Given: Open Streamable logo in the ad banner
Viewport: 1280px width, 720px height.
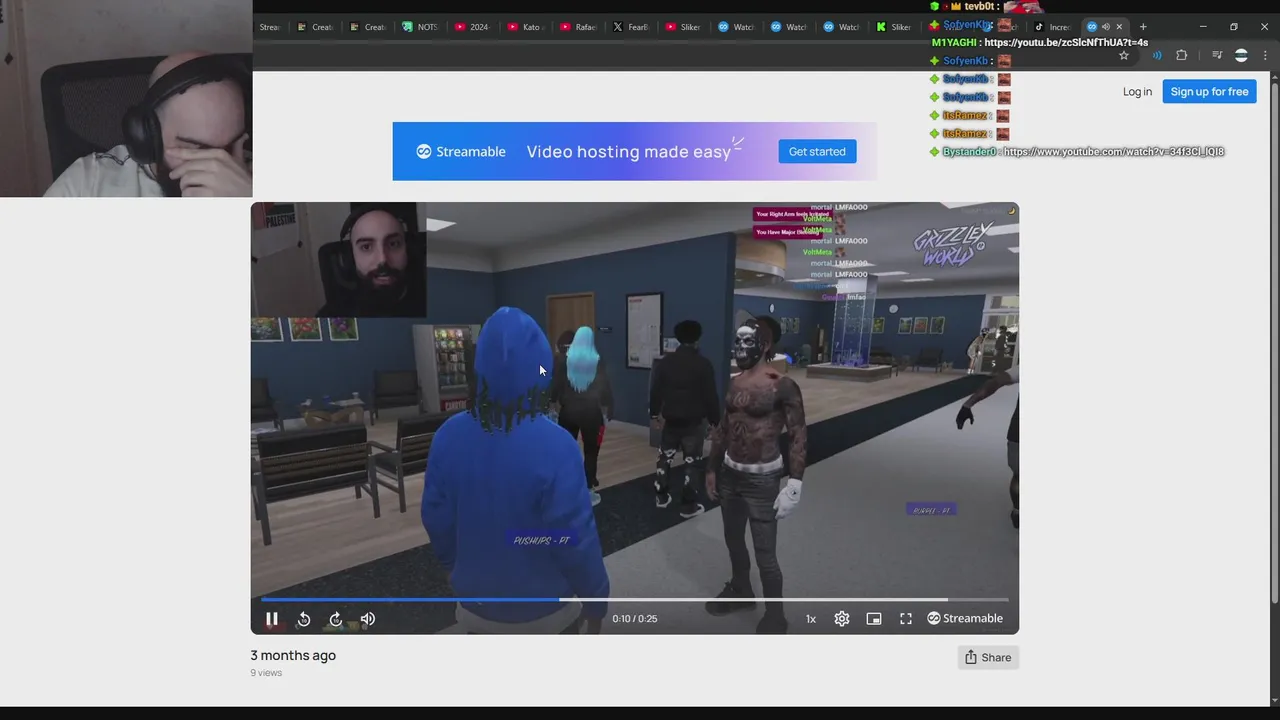Looking at the screenshot, I should click(x=461, y=152).
